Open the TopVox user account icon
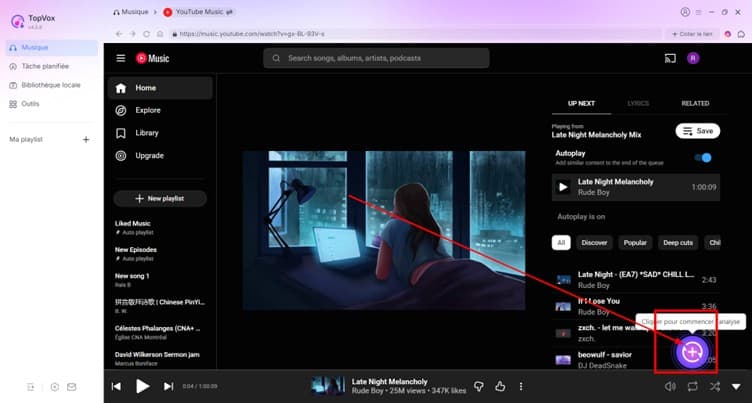Image resolution: width=752 pixels, height=403 pixels. (685, 12)
